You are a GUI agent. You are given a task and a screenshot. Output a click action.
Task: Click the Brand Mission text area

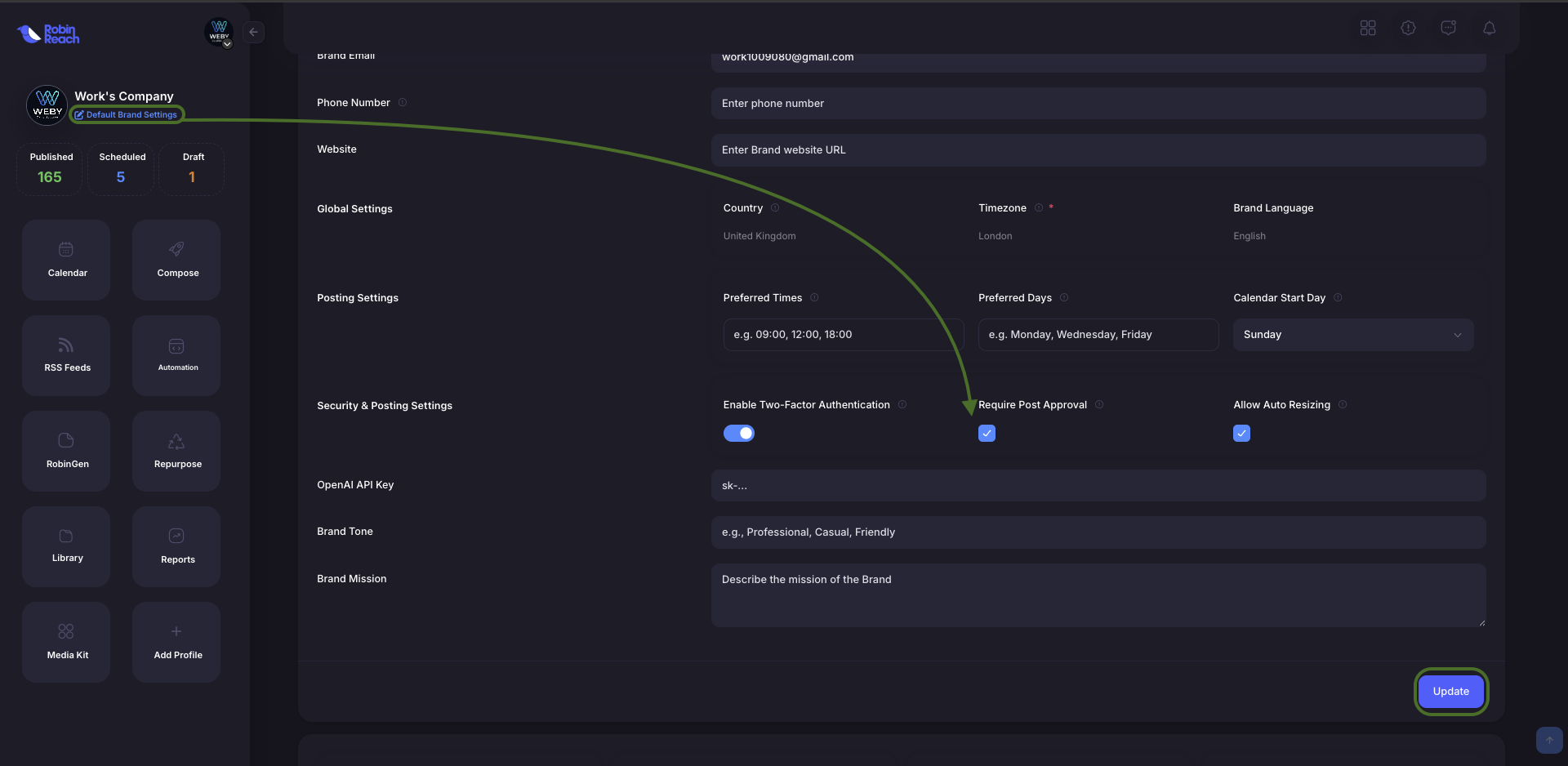[1098, 595]
